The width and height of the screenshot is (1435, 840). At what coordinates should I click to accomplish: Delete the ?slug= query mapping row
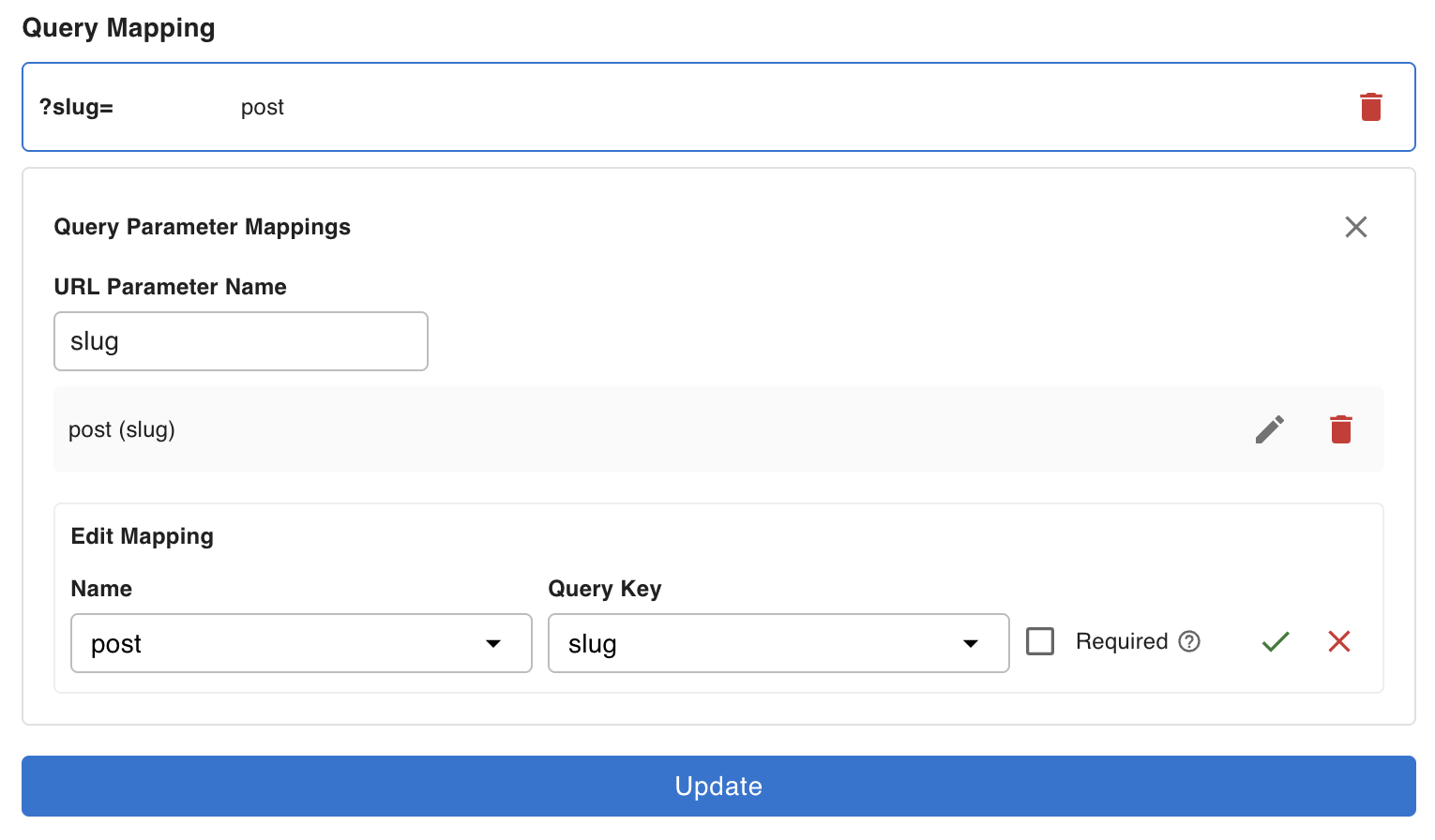click(1370, 107)
